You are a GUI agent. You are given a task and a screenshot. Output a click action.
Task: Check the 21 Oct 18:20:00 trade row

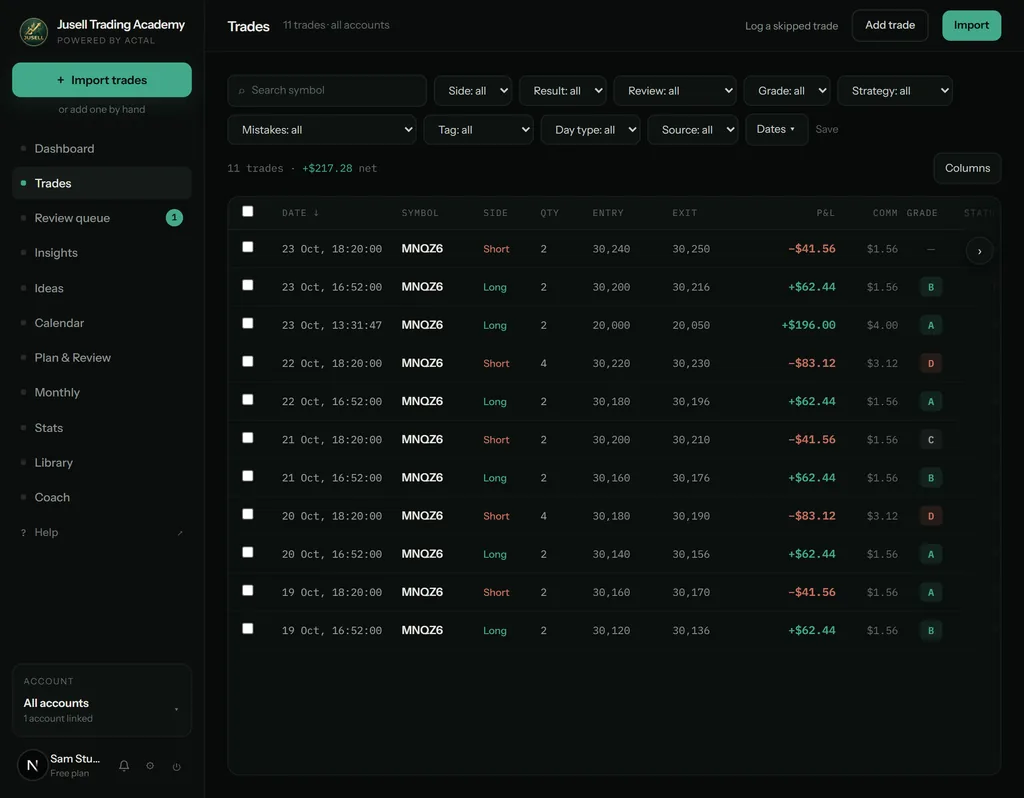(248, 438)
